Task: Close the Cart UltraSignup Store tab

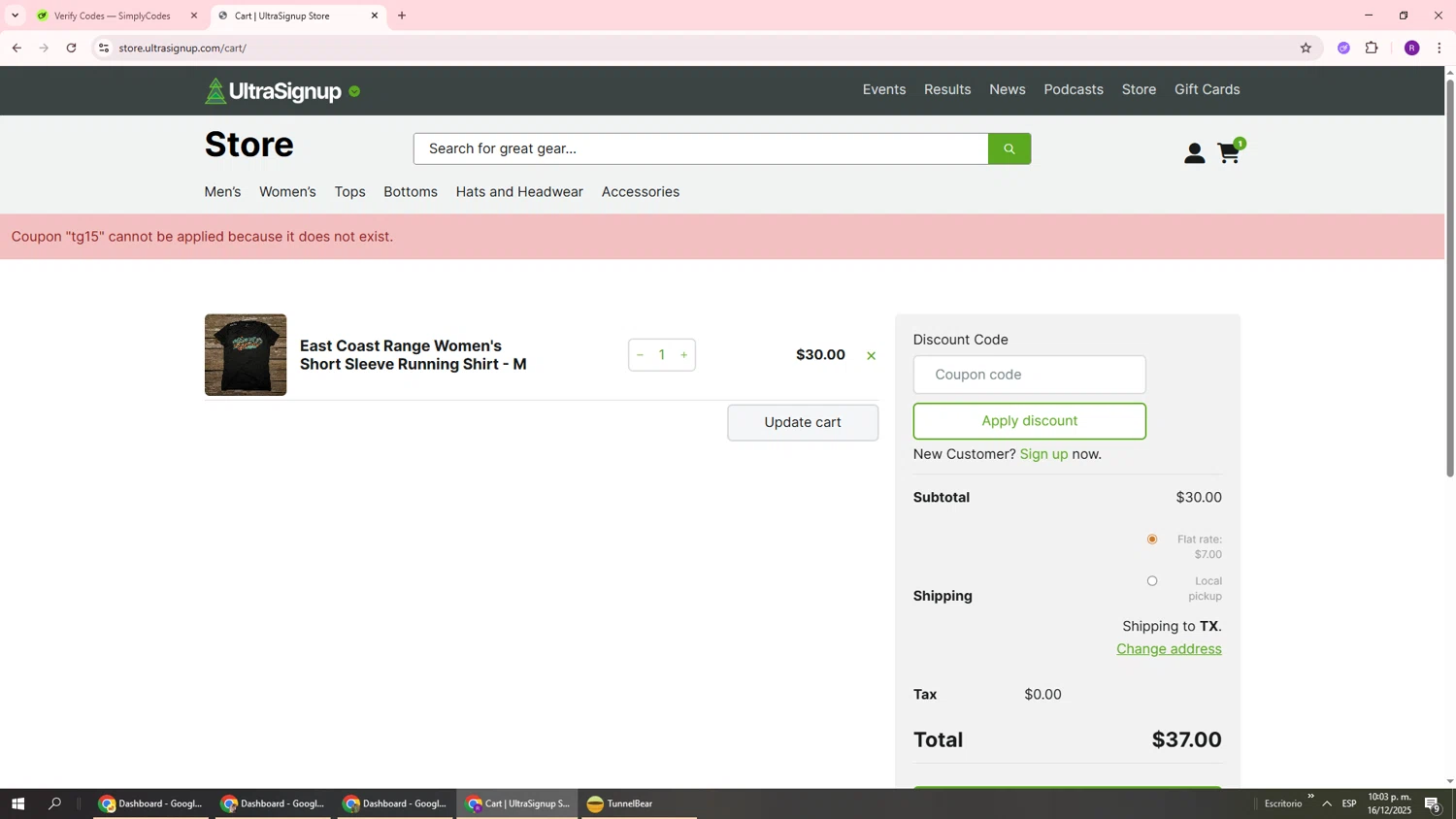Action: tap(375, 16)
